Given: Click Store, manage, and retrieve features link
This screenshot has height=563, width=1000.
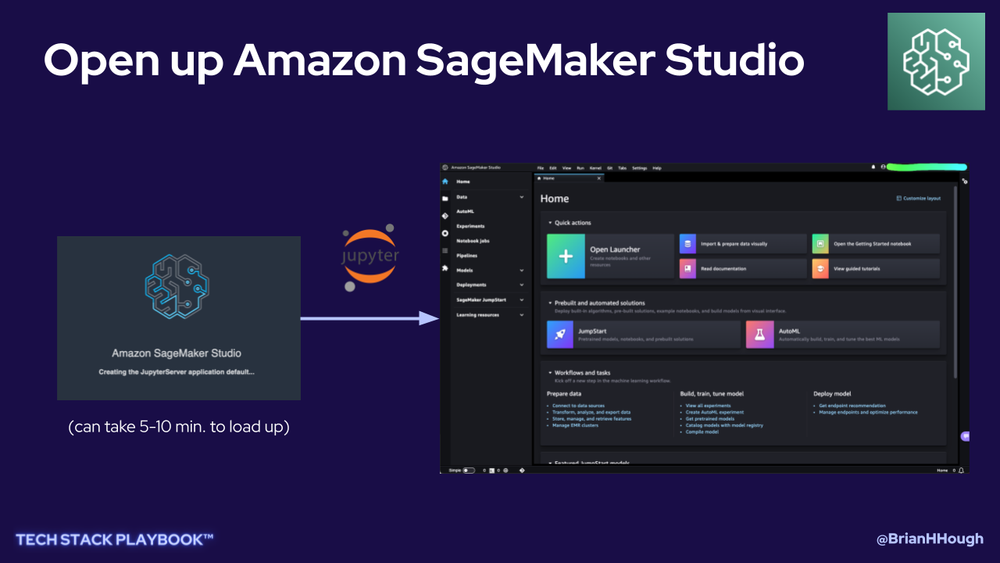Looking at the screenshot, I should [592, 419].
